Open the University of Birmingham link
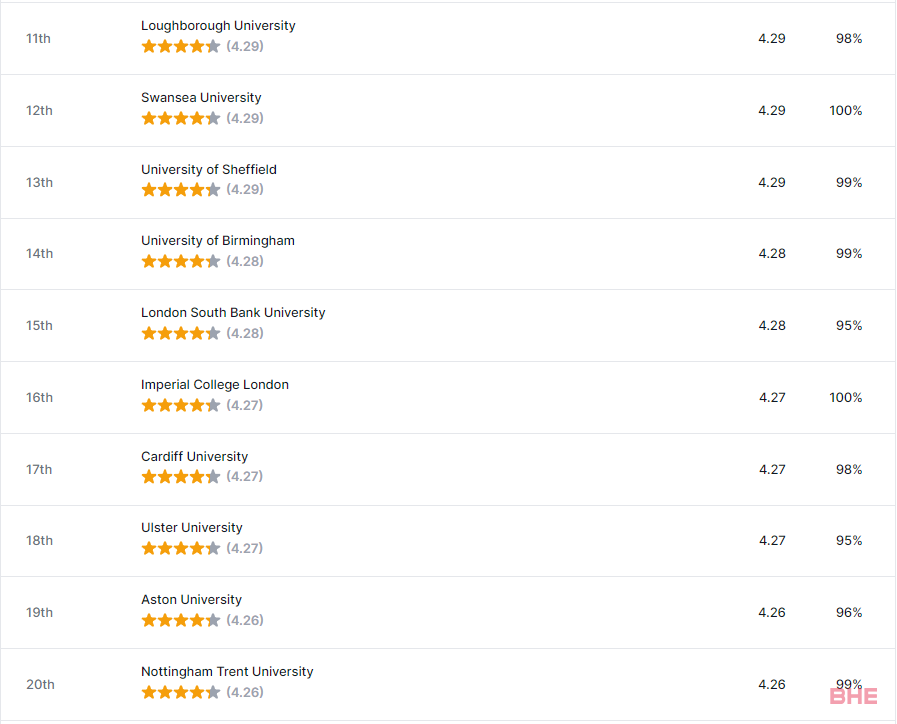This screenshot has height=724, width=897. point(218,241)
